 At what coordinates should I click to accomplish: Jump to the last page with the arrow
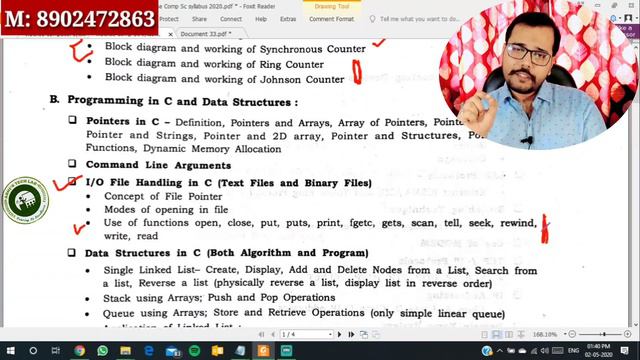tap(351, 334)
